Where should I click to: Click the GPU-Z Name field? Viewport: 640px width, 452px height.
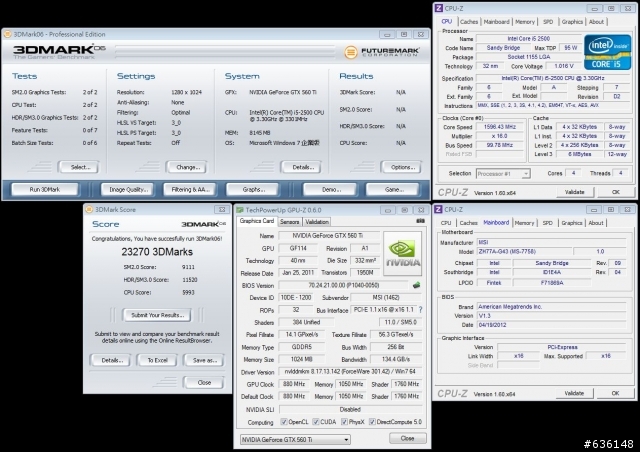coord(329,236)
